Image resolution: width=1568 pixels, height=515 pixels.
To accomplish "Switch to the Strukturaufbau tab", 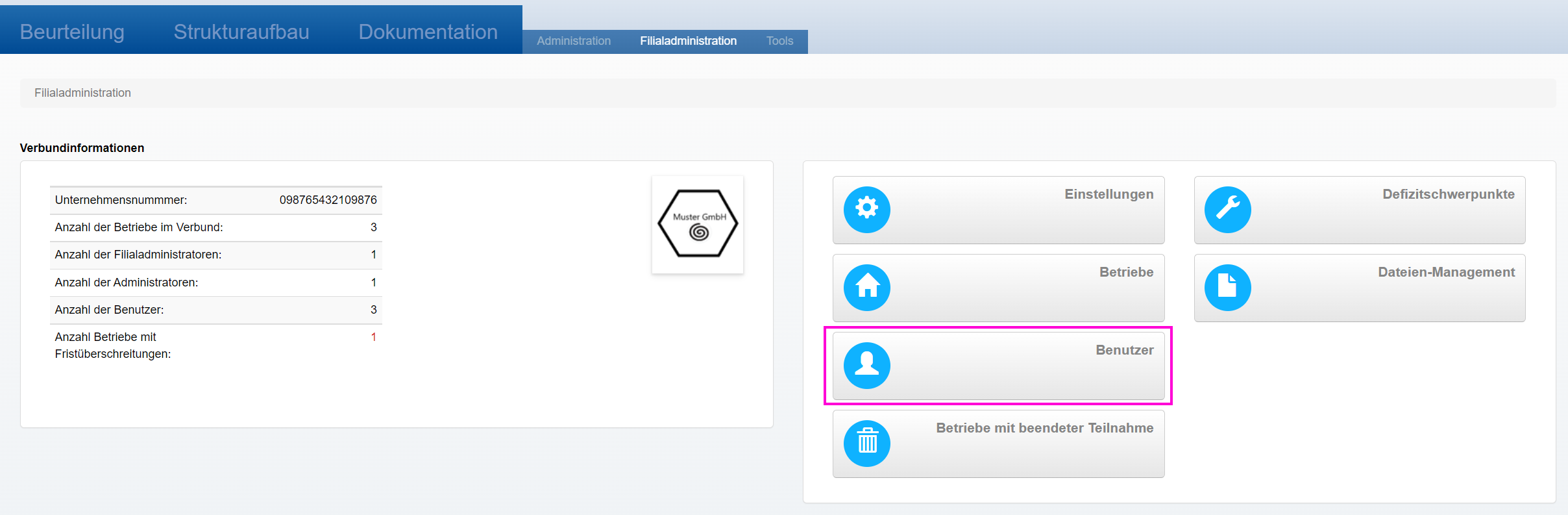I will point(241,32).
